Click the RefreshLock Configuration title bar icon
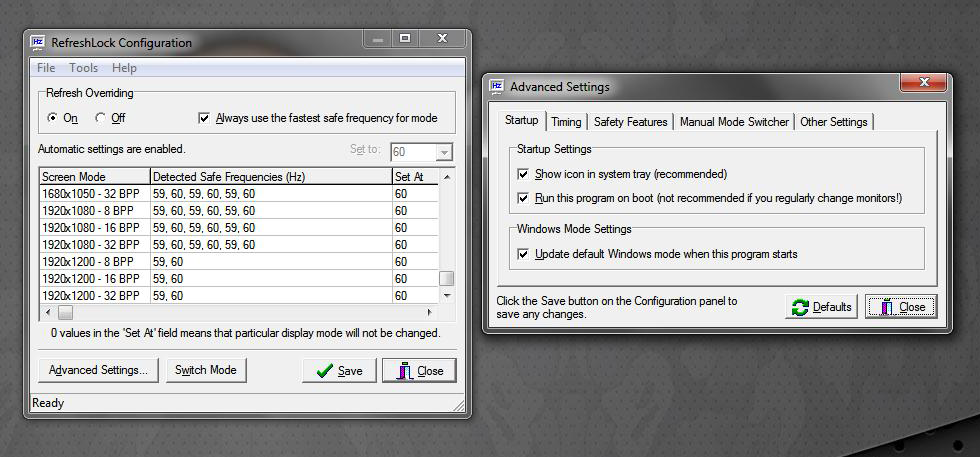This screenshot has width=980, height=457. pos(38,43)
